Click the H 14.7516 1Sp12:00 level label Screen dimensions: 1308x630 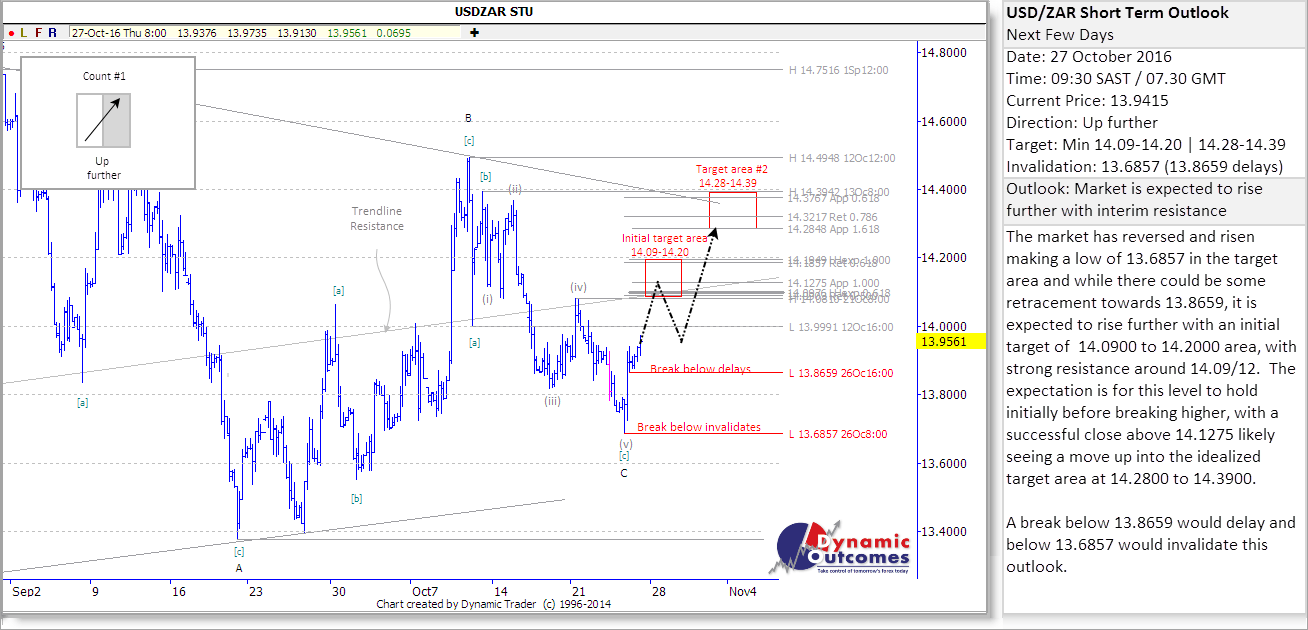pos(838,70)
